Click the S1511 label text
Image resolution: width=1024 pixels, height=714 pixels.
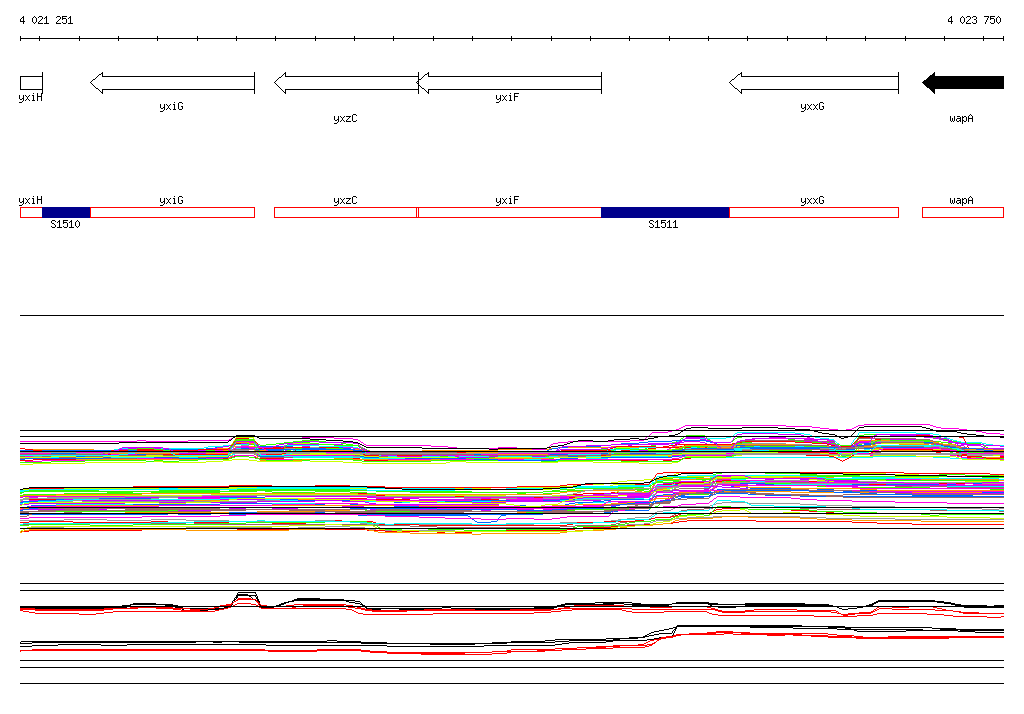663,224
